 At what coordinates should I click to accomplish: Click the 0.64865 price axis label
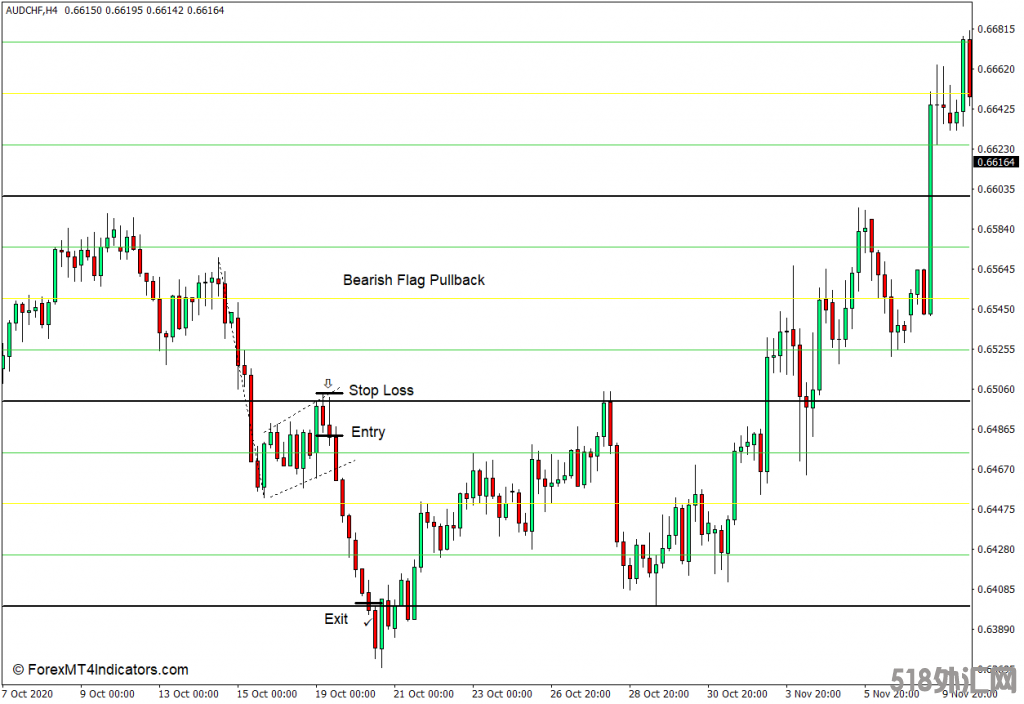(x=997, y=429)
